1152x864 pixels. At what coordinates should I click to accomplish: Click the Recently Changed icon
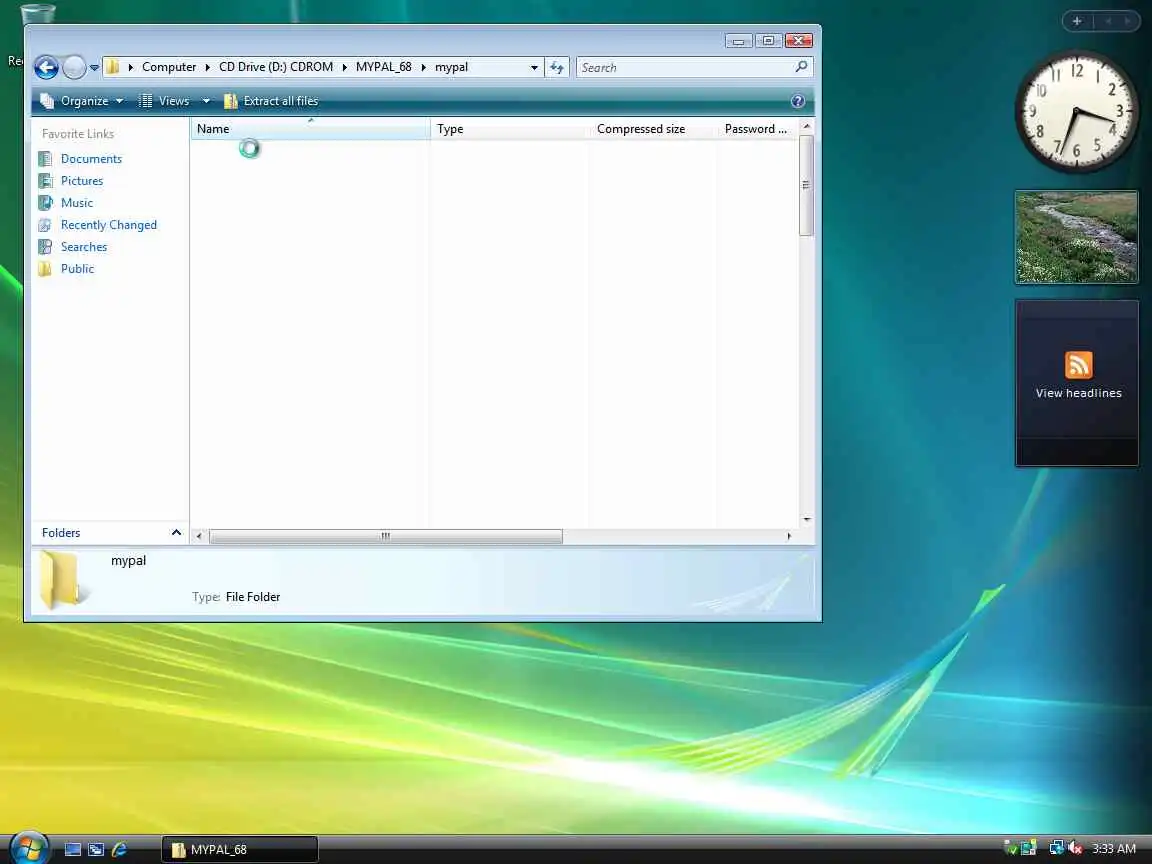46,225
